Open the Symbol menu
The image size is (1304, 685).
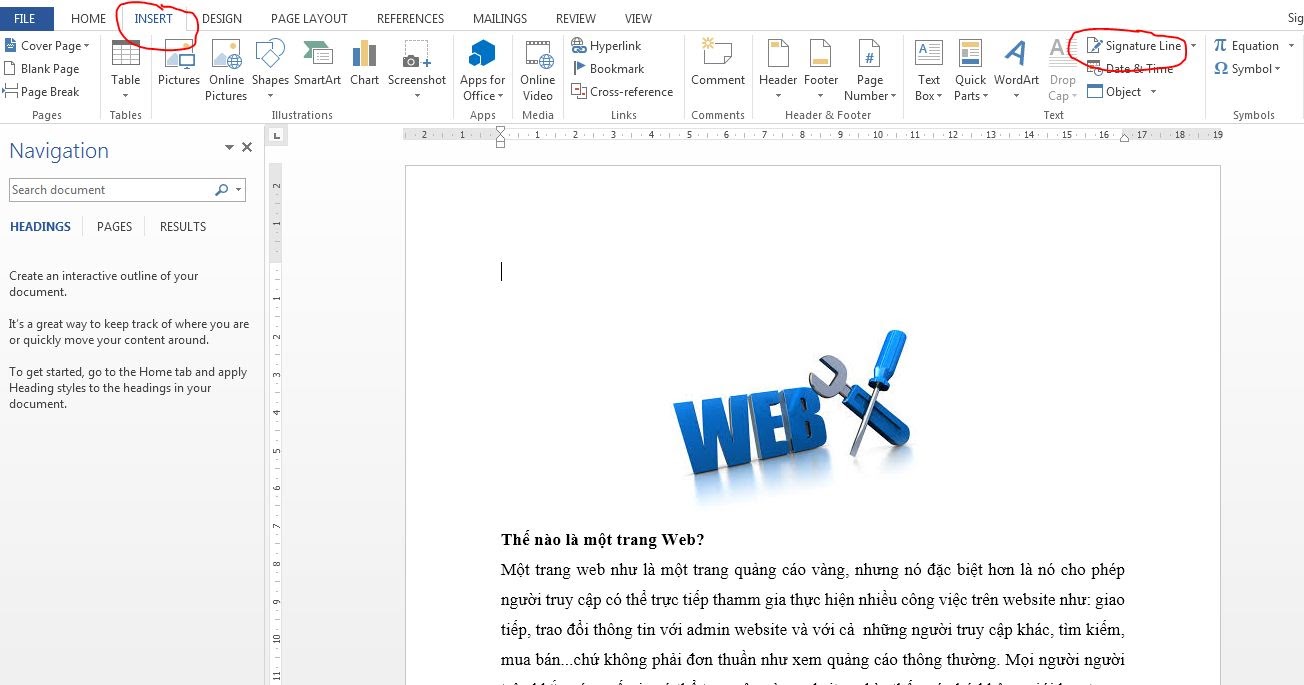1247,69
